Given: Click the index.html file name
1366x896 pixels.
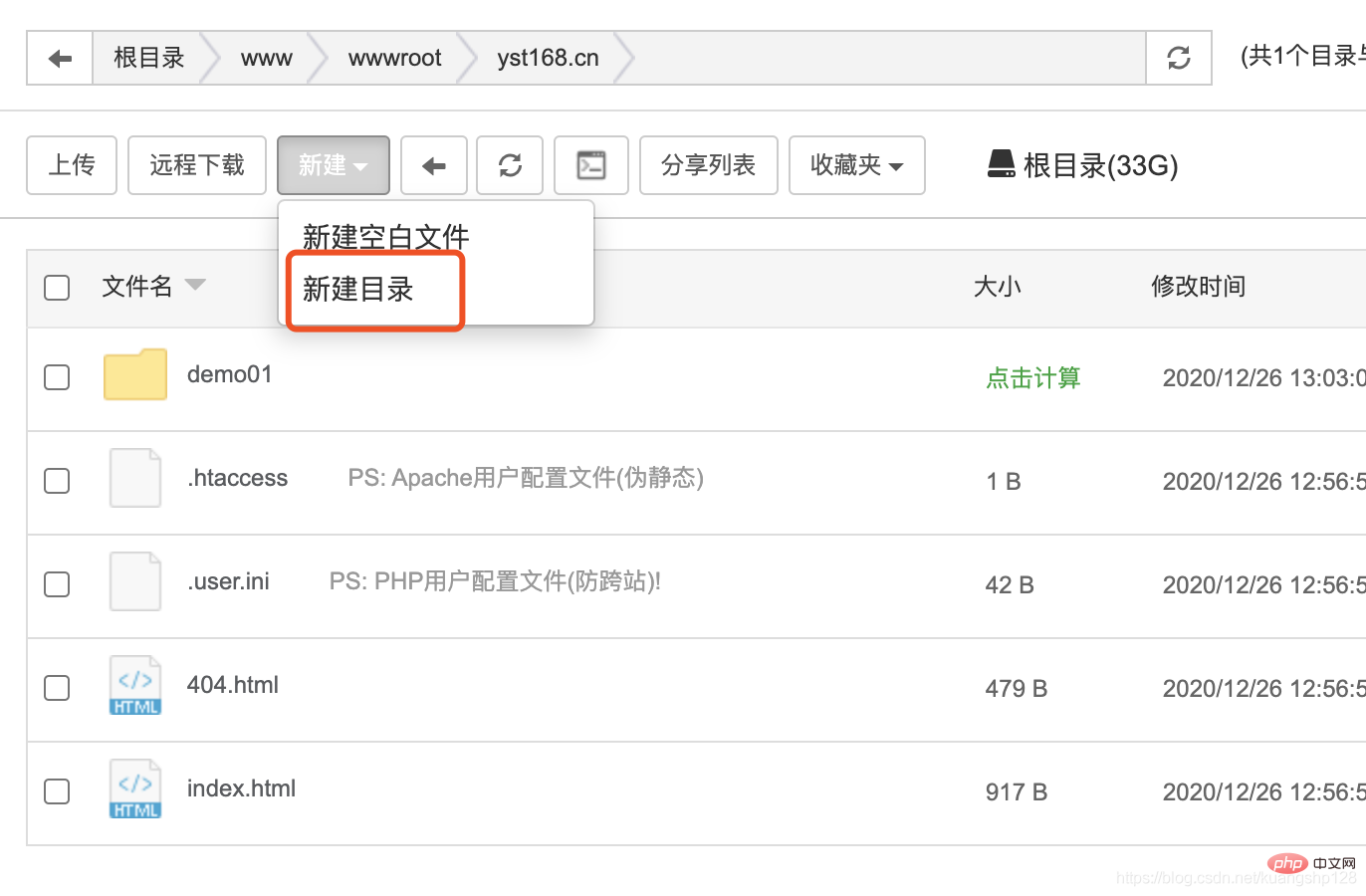Looking at the screenshot, I should coord(242,788).
